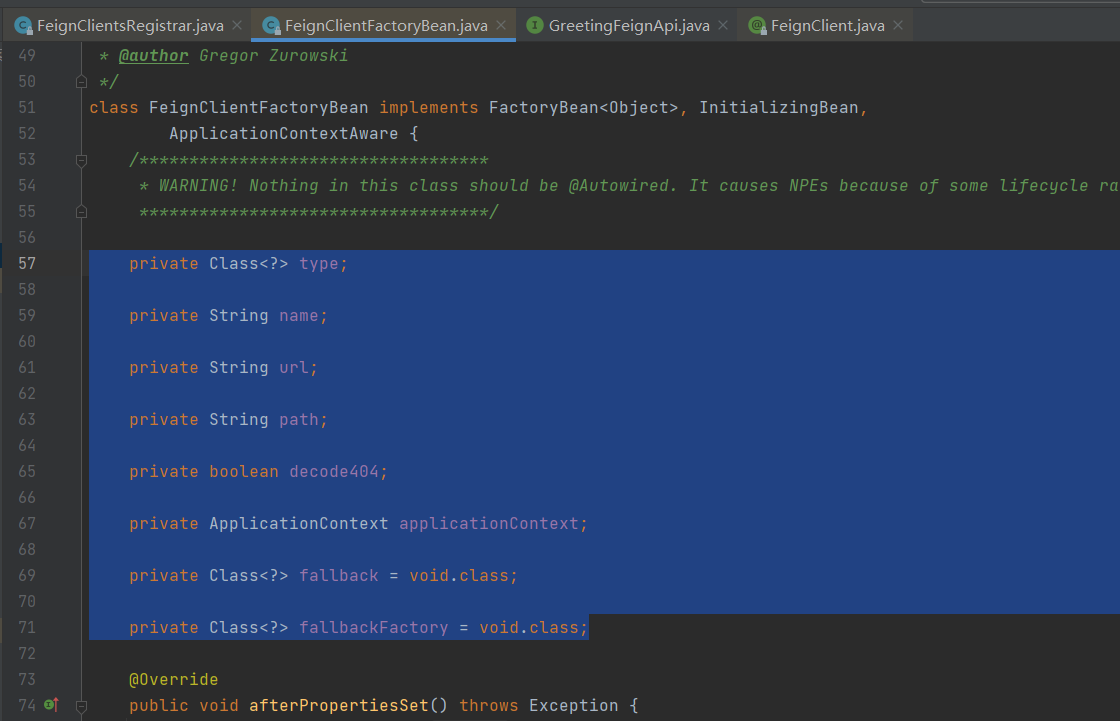The height and width of the screenshot is (721, 1120).
Task: Select the FeignClientFactoryBean.java tab
Action: tap(386, 26)
